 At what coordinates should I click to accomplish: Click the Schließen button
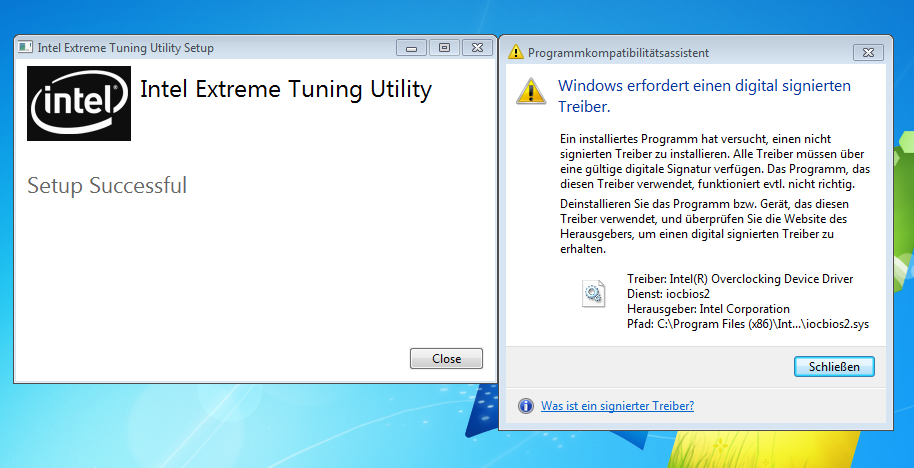[x=834, y=367]
